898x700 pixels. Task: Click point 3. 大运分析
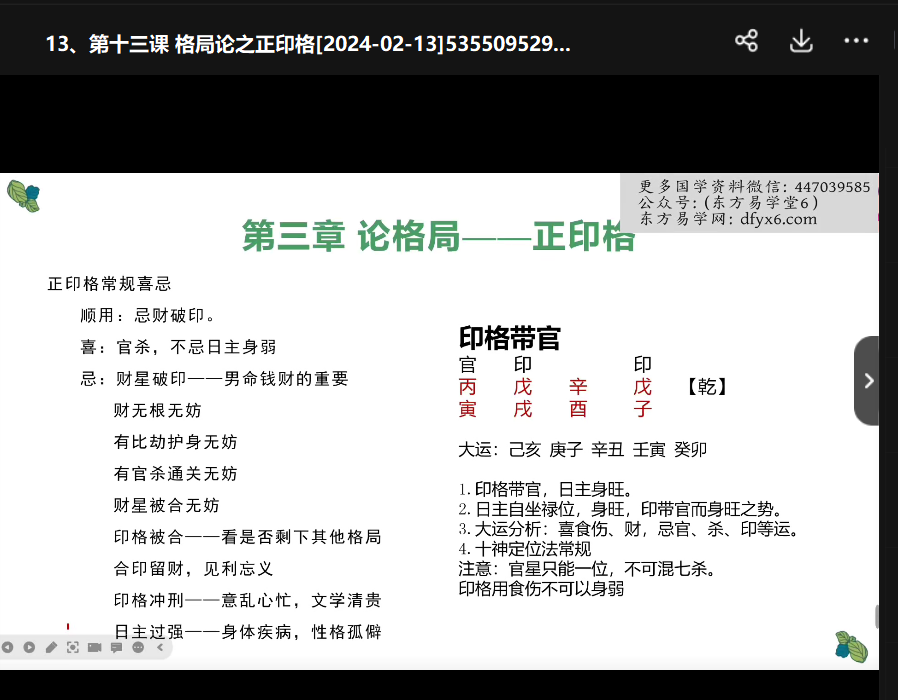(629, 529)
